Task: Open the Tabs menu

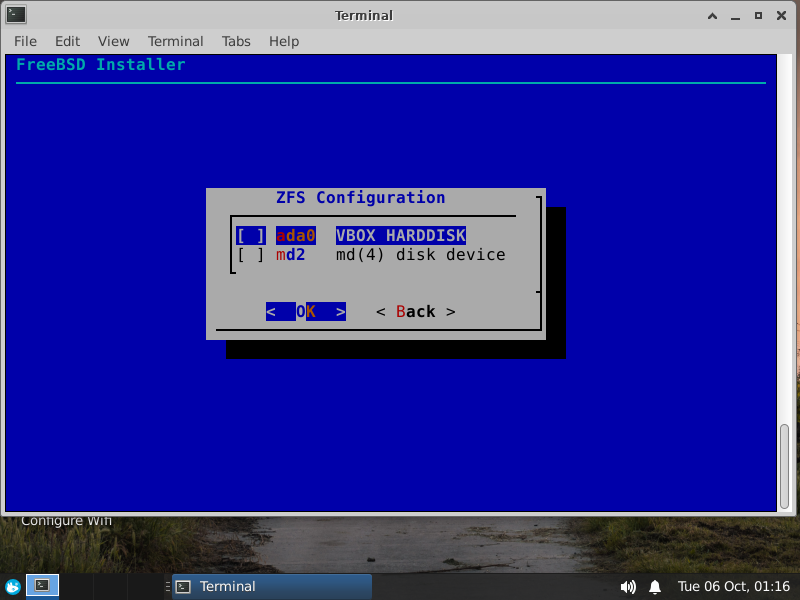Action: pos(236,41)
